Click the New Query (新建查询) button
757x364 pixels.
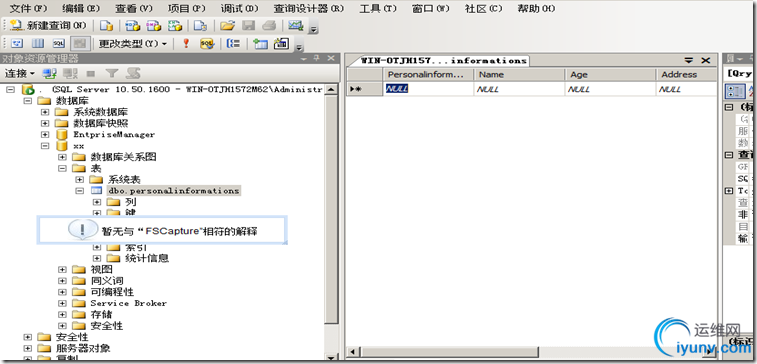click(x=48, y=26)
